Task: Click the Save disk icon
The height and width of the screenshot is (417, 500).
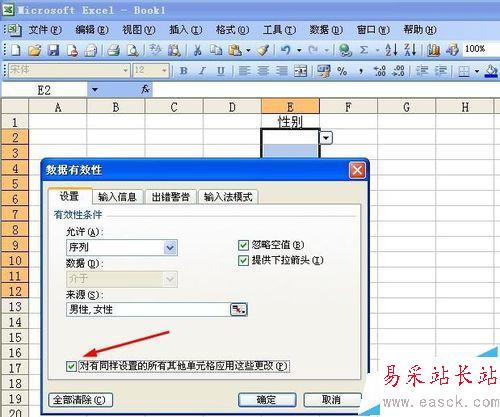Action: pyautogui.click(x=53, y=50)
